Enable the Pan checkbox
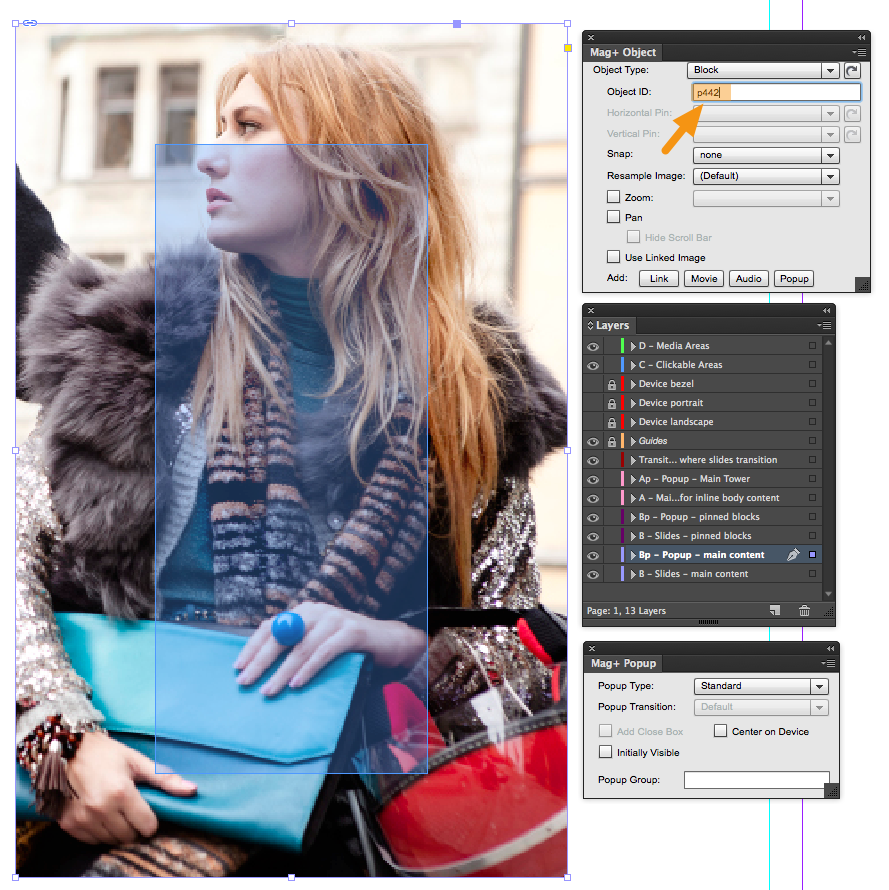Screen dimensions: 889x890 click(613, 216)
